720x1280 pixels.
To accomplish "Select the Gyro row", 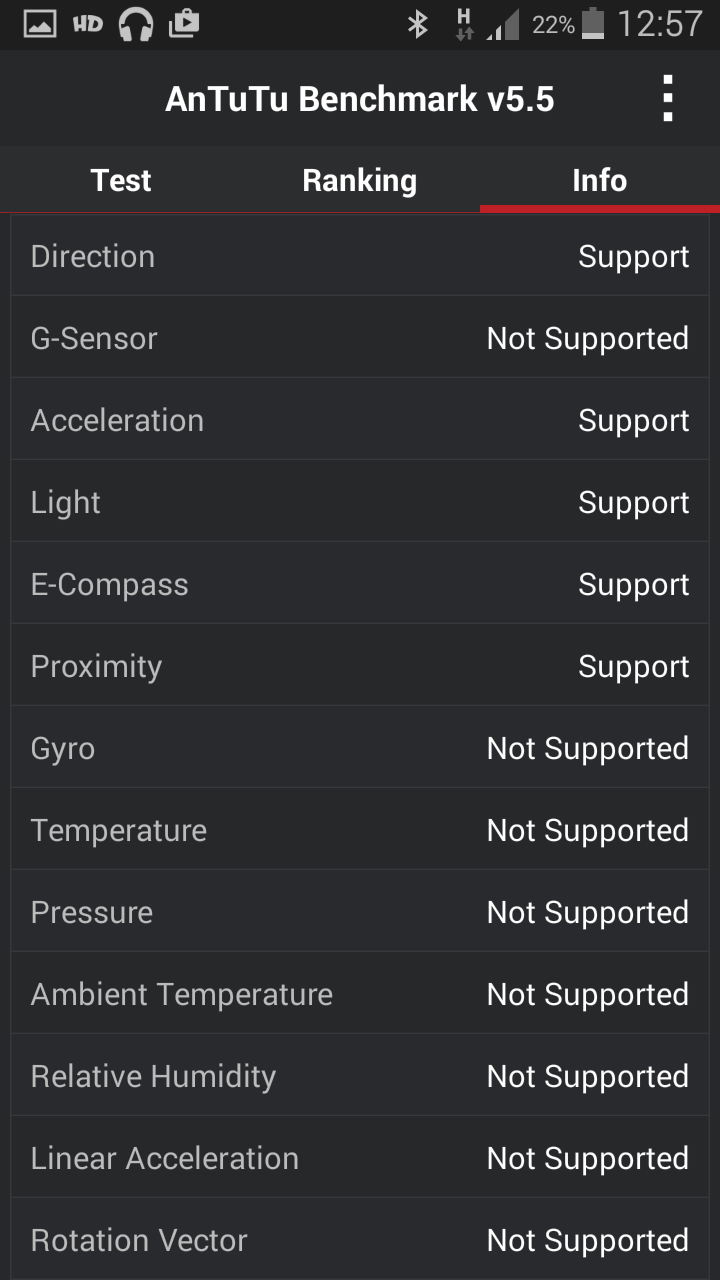I will [360, 748].
